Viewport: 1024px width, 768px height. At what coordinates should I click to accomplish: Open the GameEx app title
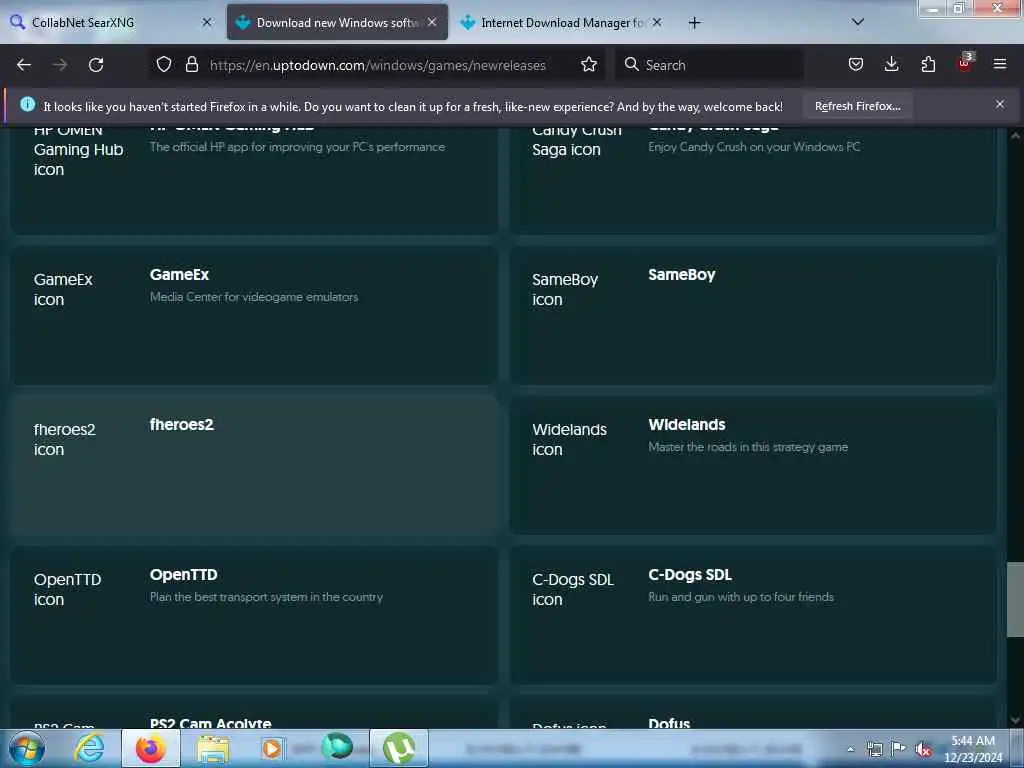pos(180,275)
